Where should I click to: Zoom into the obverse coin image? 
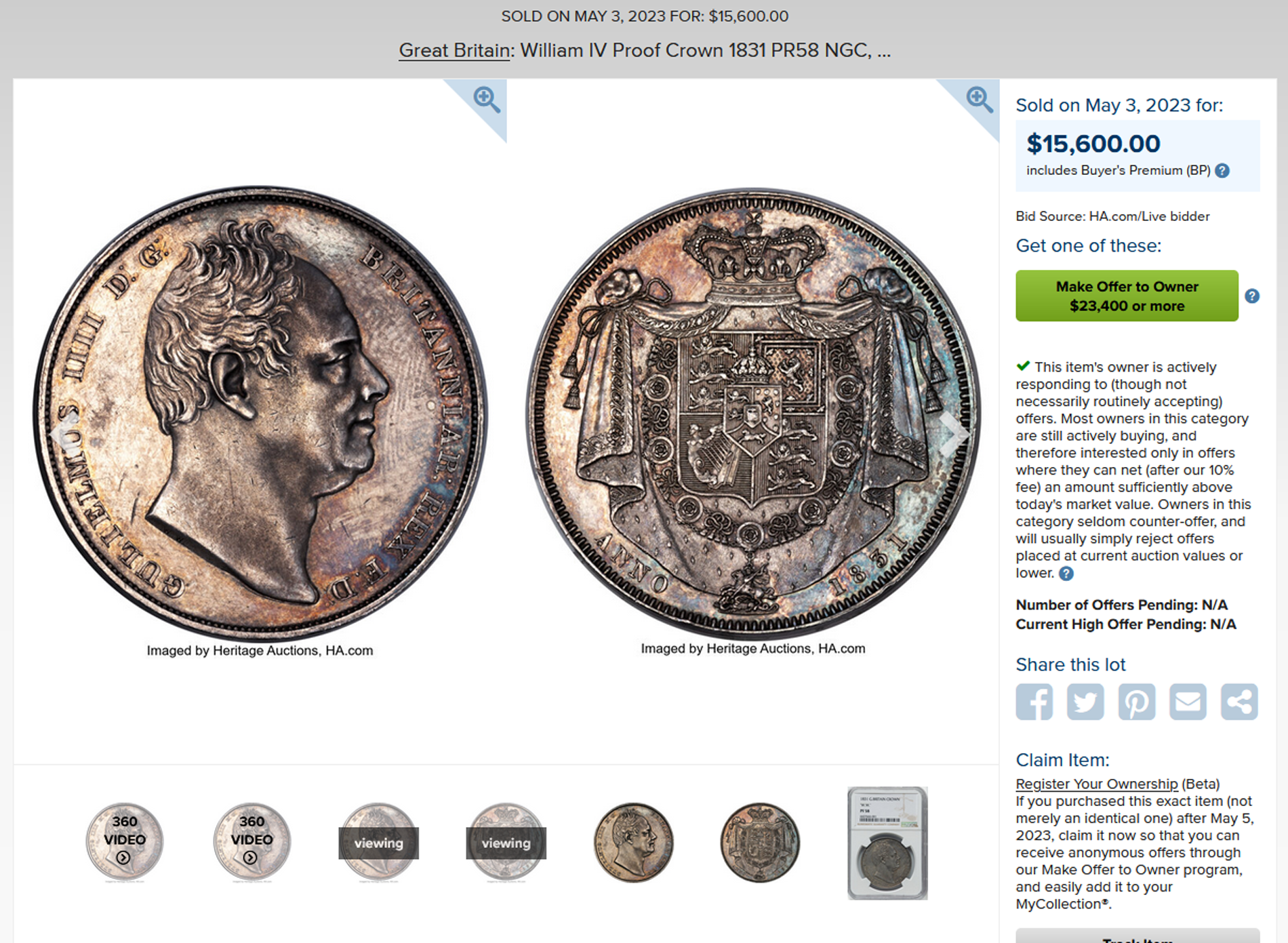click(487, 100)
